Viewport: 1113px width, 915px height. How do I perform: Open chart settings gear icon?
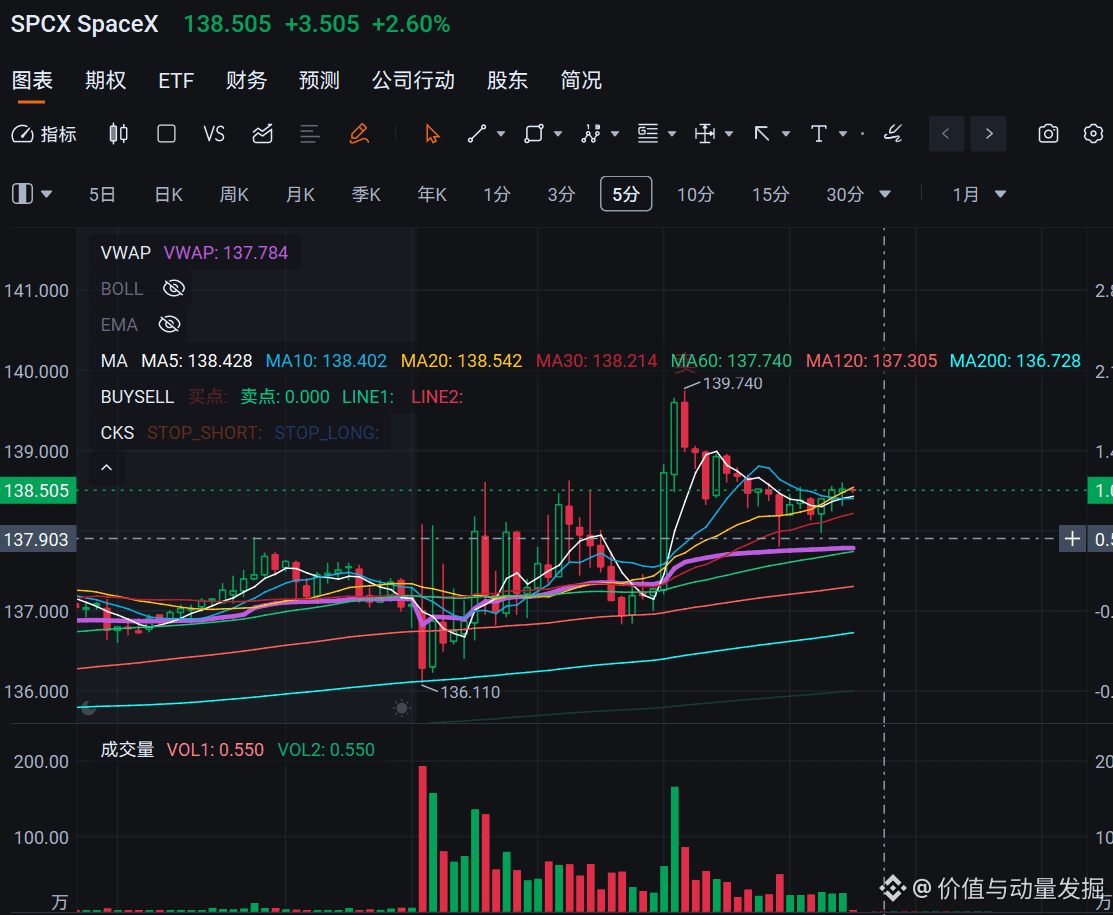point(1093,133)
